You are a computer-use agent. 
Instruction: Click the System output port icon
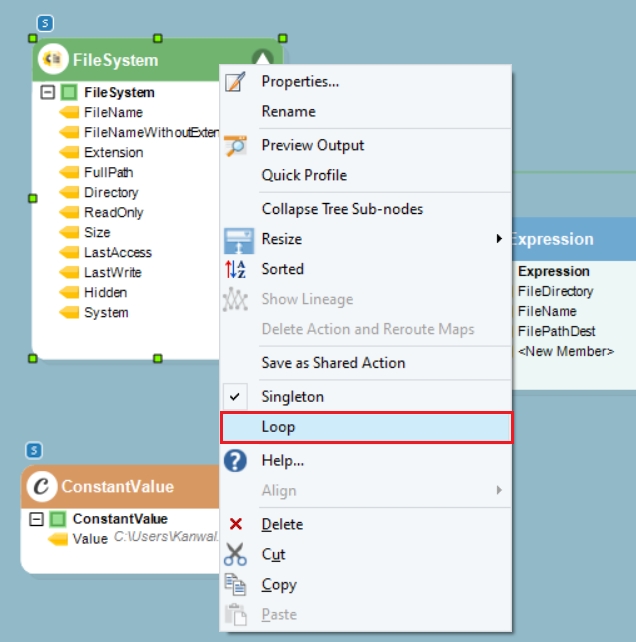[69, 313]
